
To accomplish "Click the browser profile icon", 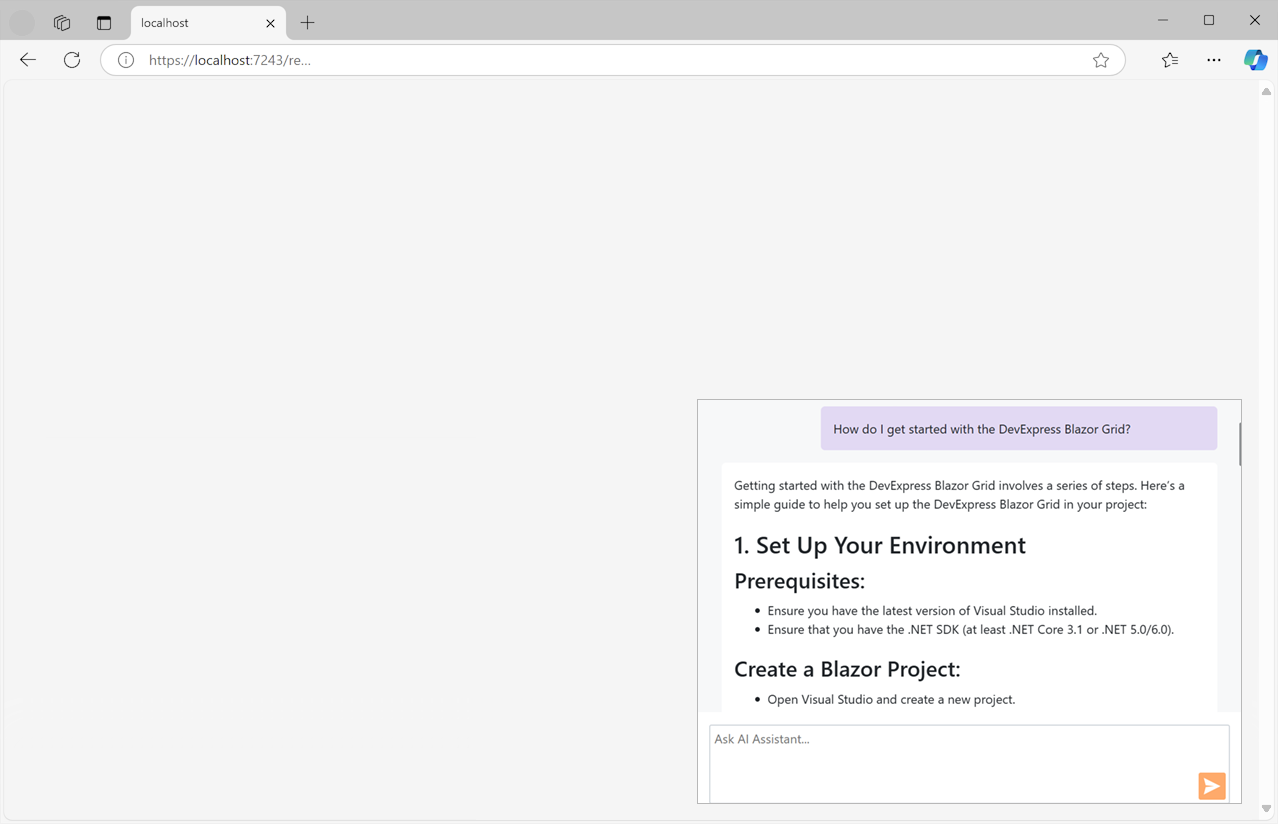I will click(20, 22).
